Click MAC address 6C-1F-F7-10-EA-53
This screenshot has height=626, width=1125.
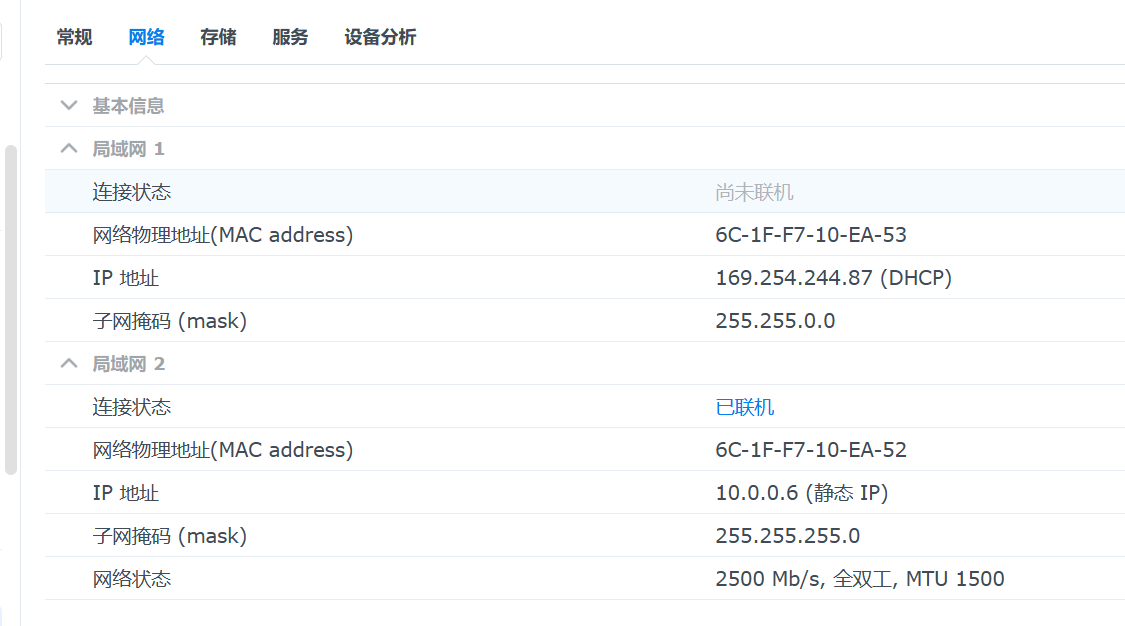click(x=811, y=235)
